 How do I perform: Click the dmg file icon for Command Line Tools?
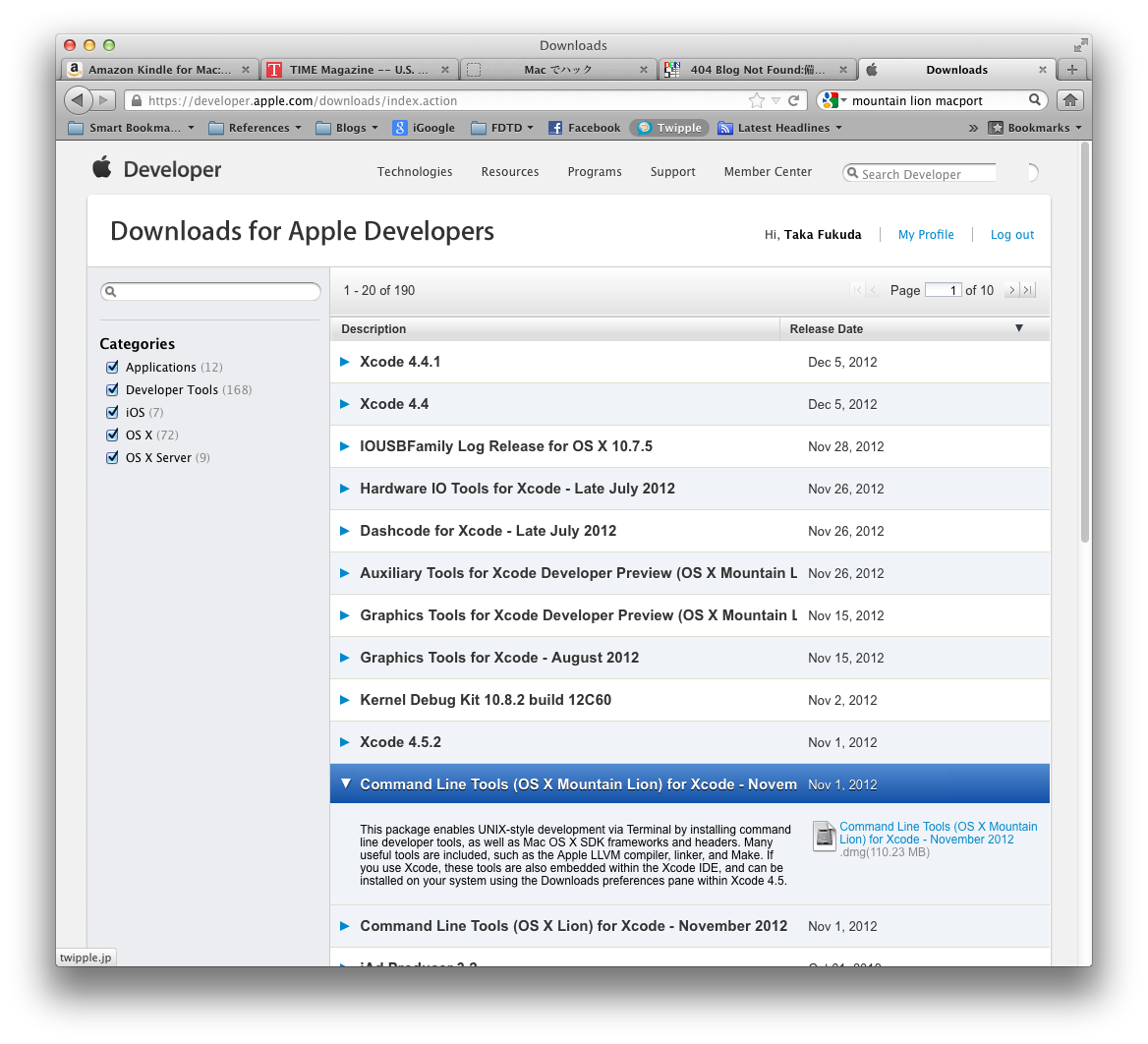coord(825,836)
